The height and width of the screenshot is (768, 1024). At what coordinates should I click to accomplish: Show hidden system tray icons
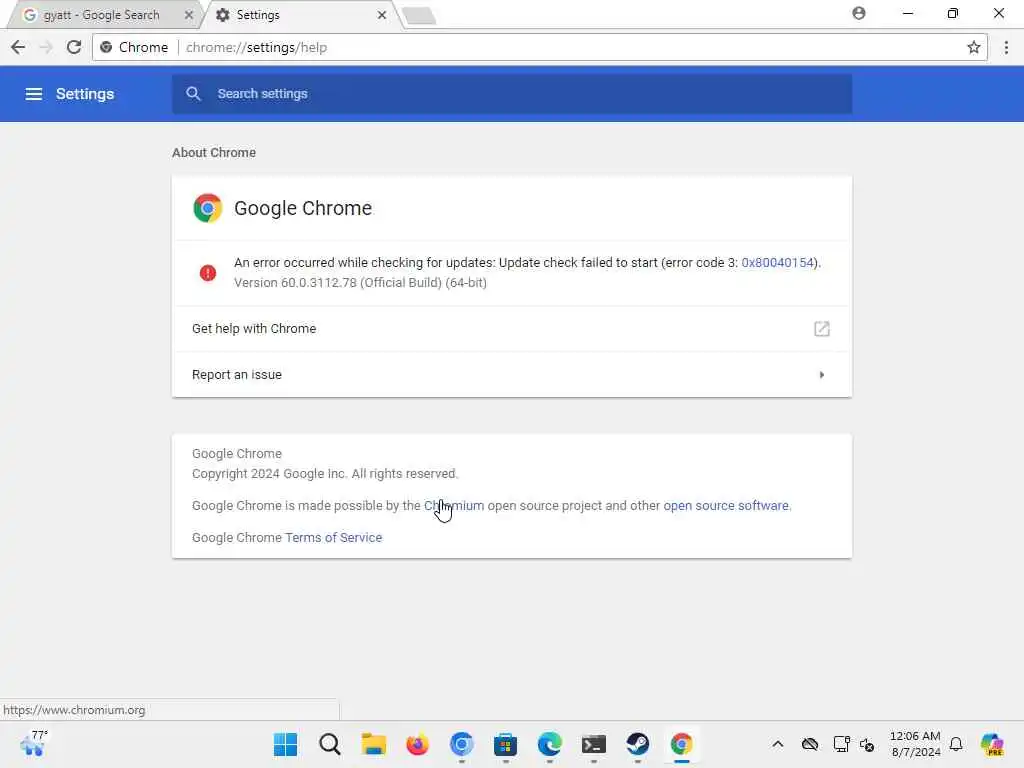tap(777, 744)
